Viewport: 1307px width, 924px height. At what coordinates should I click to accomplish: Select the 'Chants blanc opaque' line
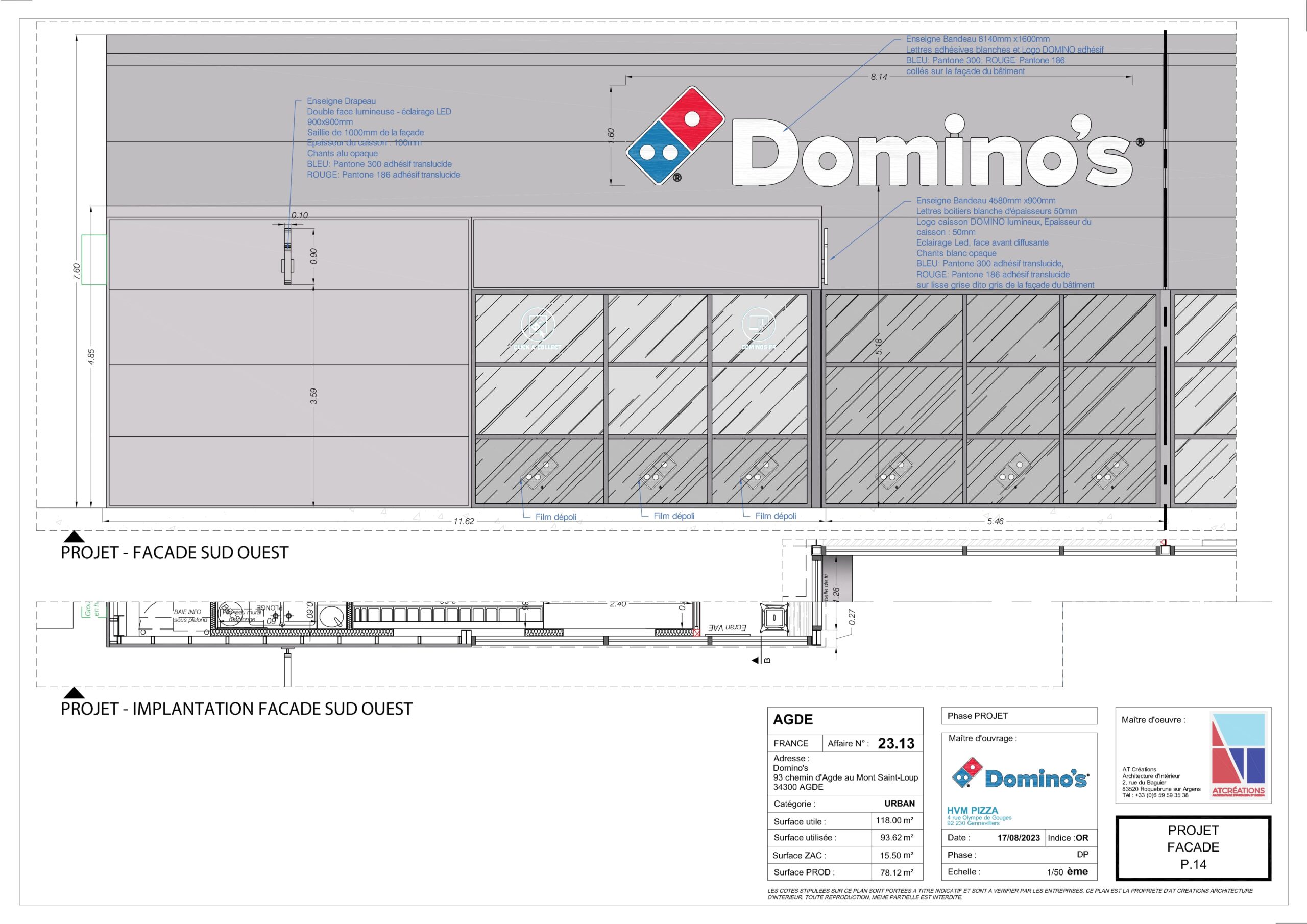[956, 253]
